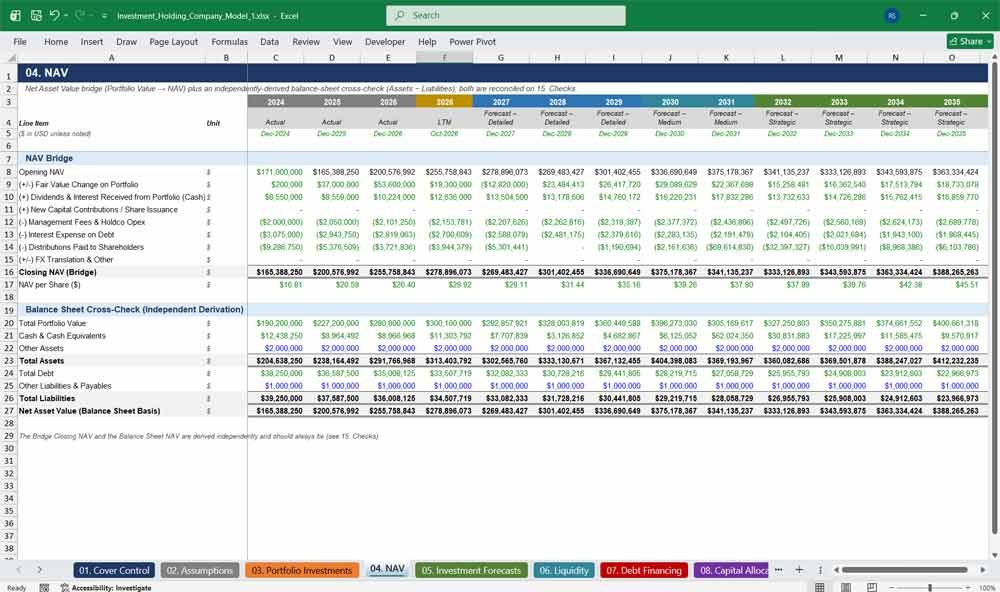Open the Draw ribbon tab
Image resolution: width=1000 pixels, height=592 pixels.
click(126, 41)
